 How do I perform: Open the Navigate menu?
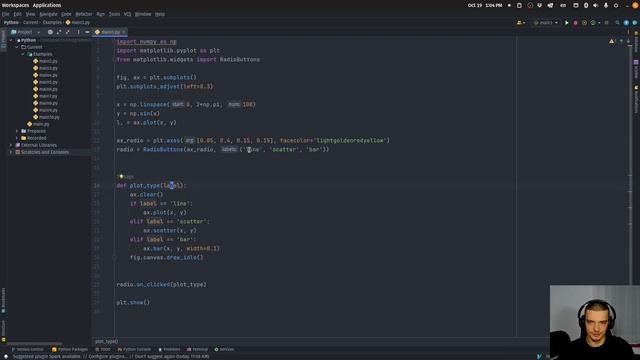[x=48, y=14]
